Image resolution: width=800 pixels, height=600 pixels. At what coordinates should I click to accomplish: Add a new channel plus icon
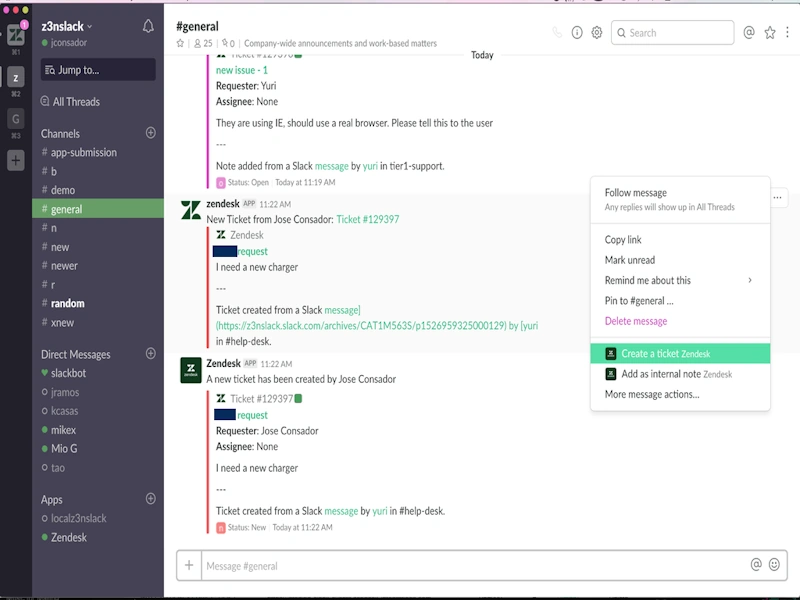(x=151, y=133)
